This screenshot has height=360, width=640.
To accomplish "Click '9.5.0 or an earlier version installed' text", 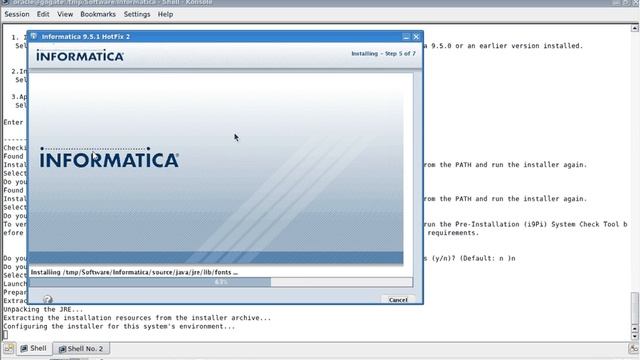I will pos(507,46).
